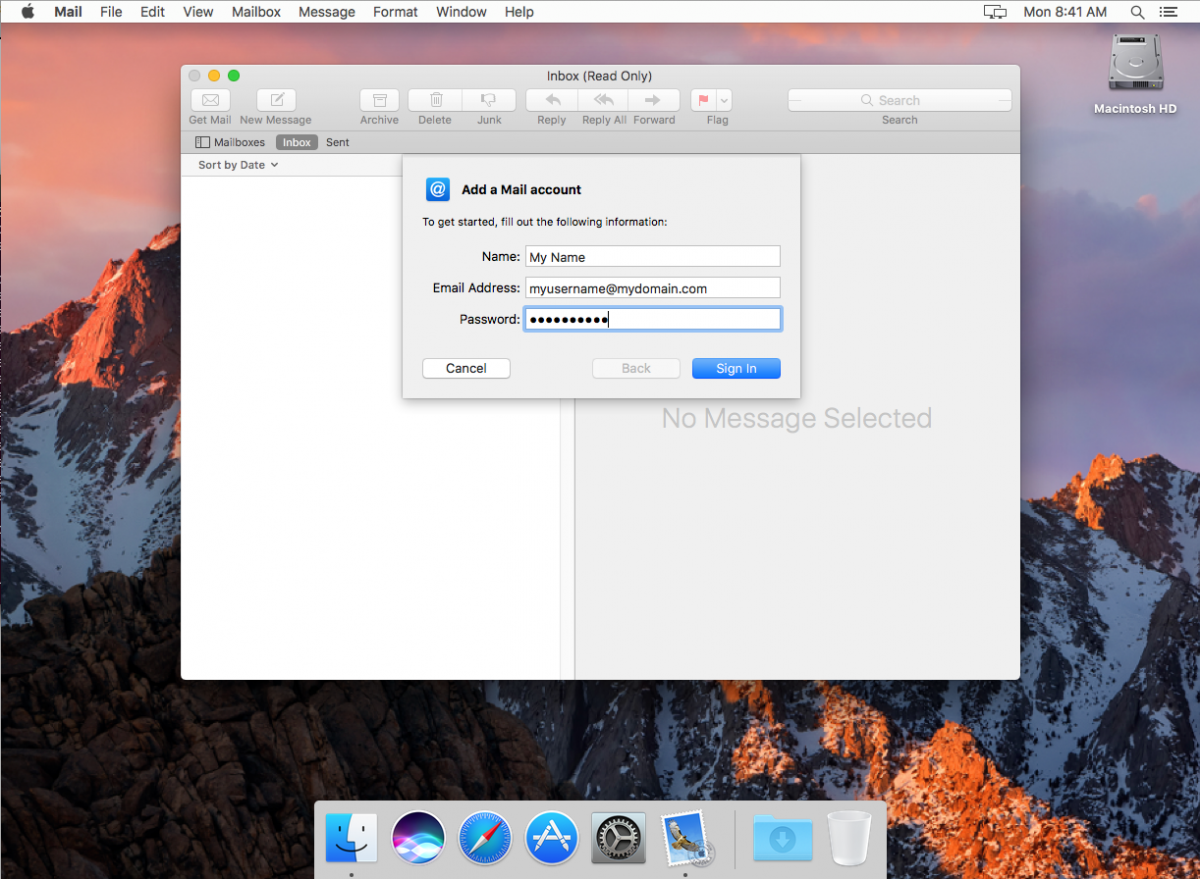Open the File menu
1200x879 pixels.
click(x=111, y=12)
